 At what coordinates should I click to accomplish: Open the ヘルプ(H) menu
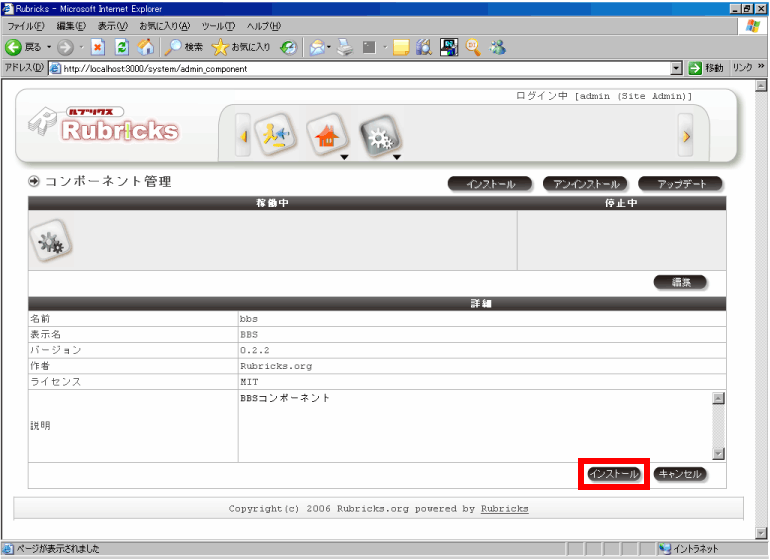coord(264,26)
